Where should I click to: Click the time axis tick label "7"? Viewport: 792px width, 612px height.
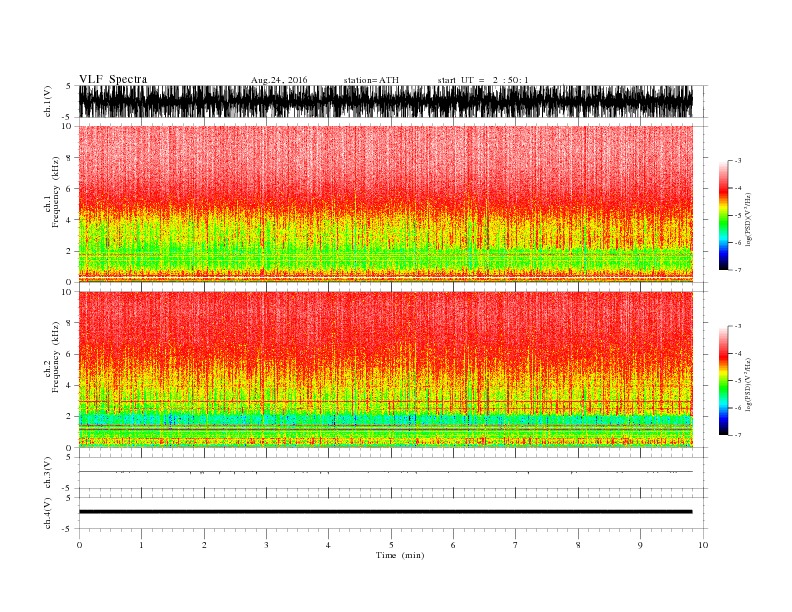click(515, 545)
